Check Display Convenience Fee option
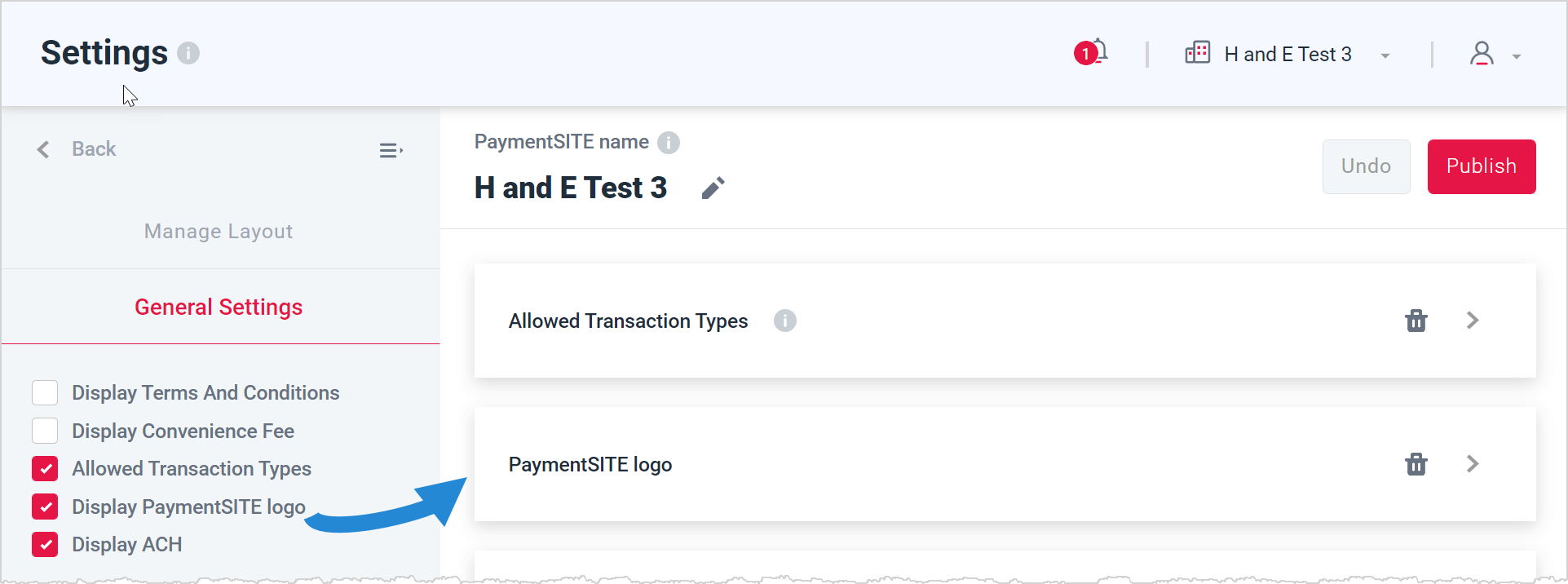This screenshot has width=1568, height=584. pyautogui.click(x=45, y=431)
